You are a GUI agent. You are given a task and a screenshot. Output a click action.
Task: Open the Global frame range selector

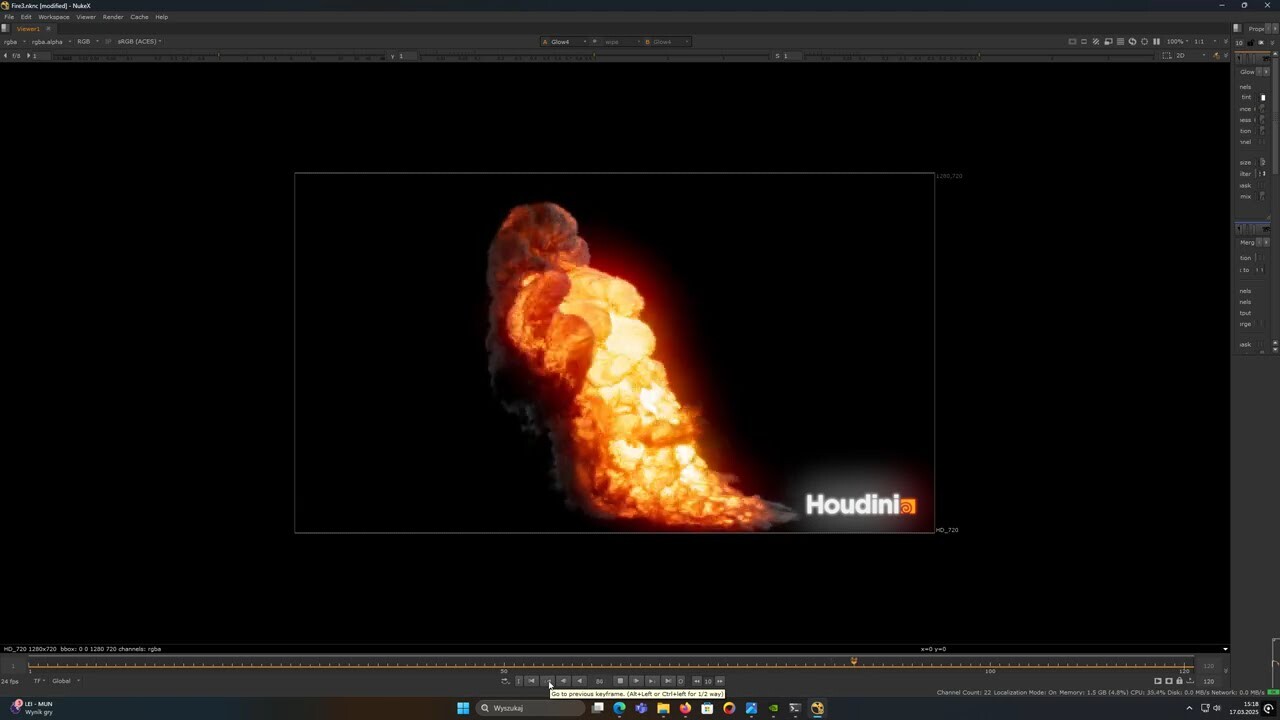[62, 681]
